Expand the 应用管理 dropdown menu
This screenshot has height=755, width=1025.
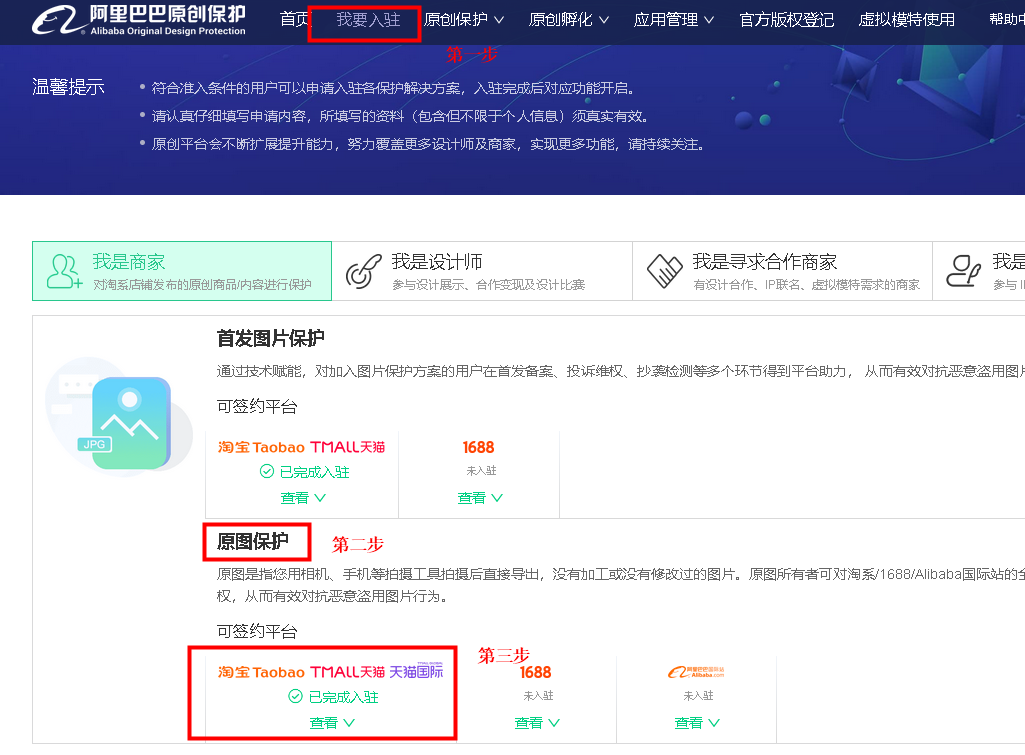click(674, 20)
